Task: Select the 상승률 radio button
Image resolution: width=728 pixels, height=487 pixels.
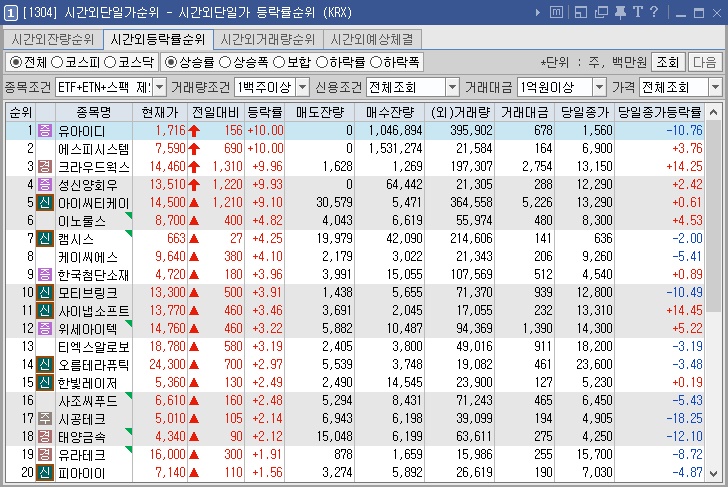Action: [x=171, y=62]
